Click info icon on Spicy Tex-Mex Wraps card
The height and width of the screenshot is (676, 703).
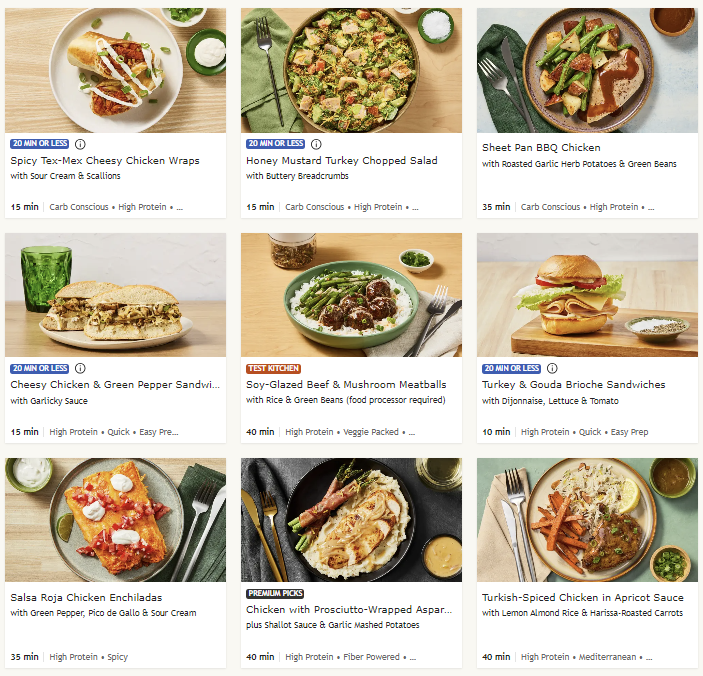coord(80,144)
